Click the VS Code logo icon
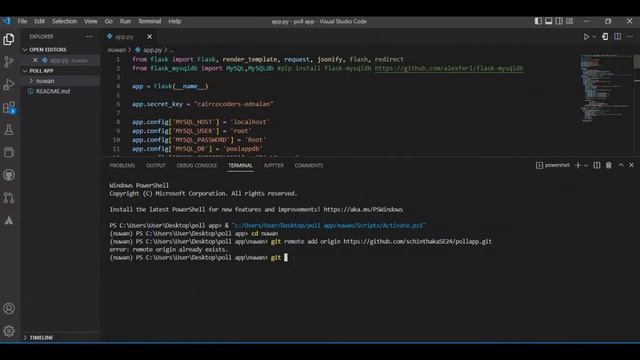The width and height of the screenshot is (640, 360). tap(6, 21)
